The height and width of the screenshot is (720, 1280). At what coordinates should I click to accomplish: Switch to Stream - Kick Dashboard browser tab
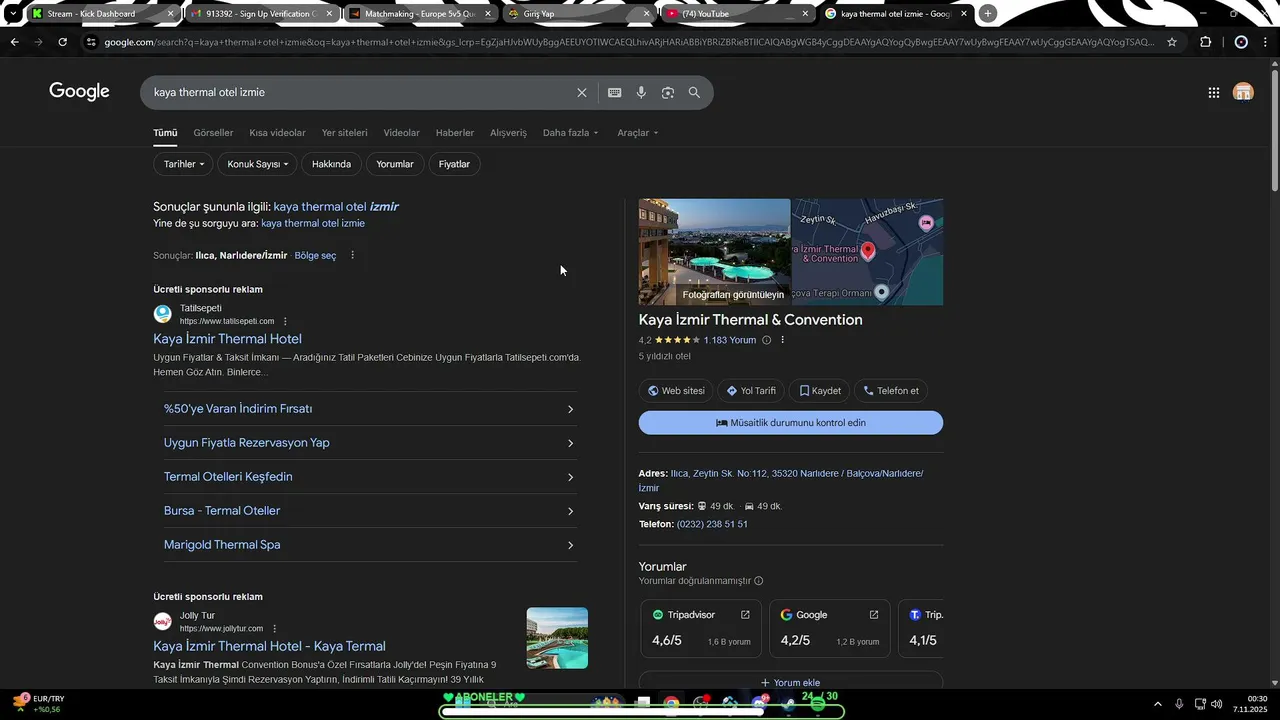tap(102, 13)
